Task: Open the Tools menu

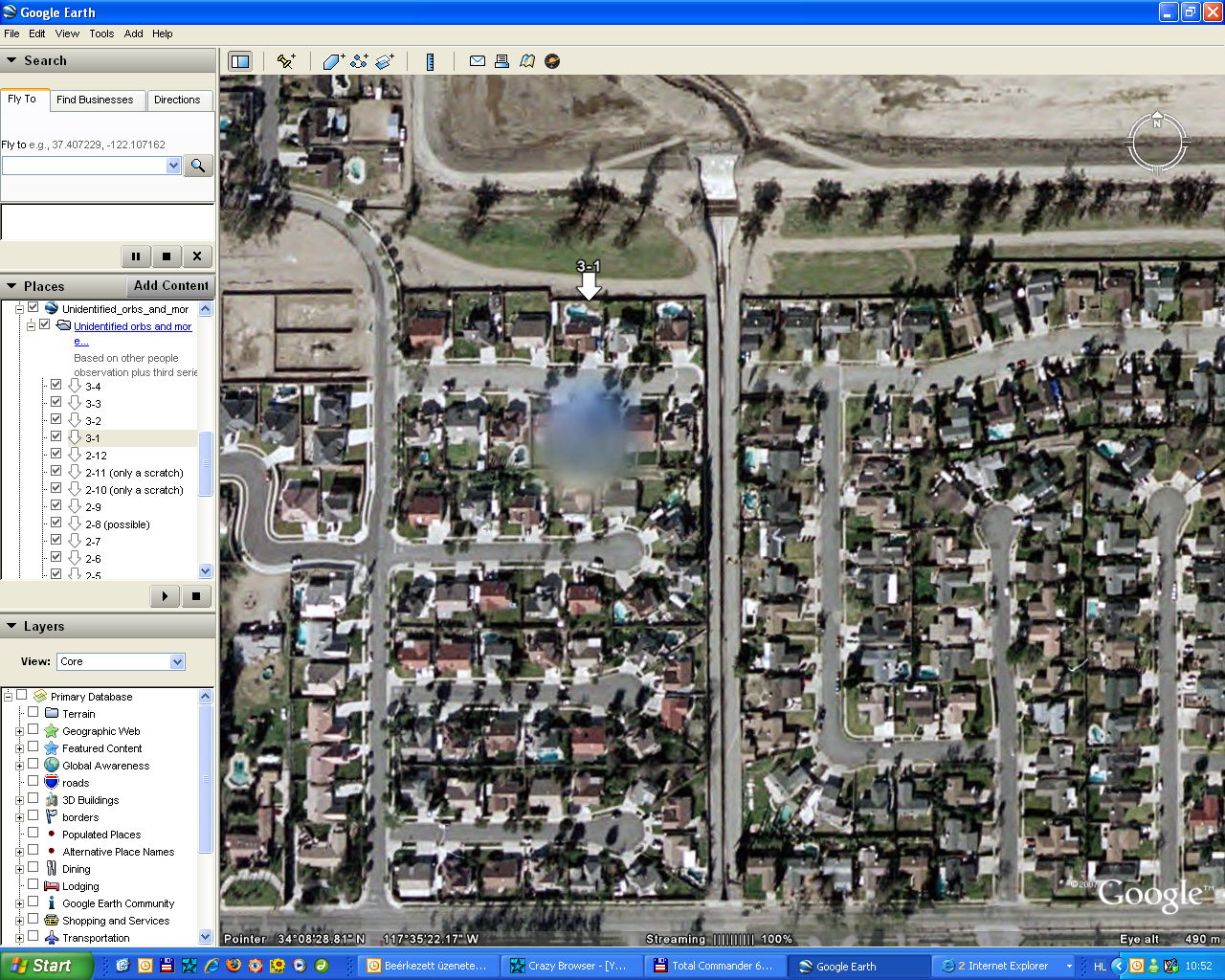Action: point(101,33)
